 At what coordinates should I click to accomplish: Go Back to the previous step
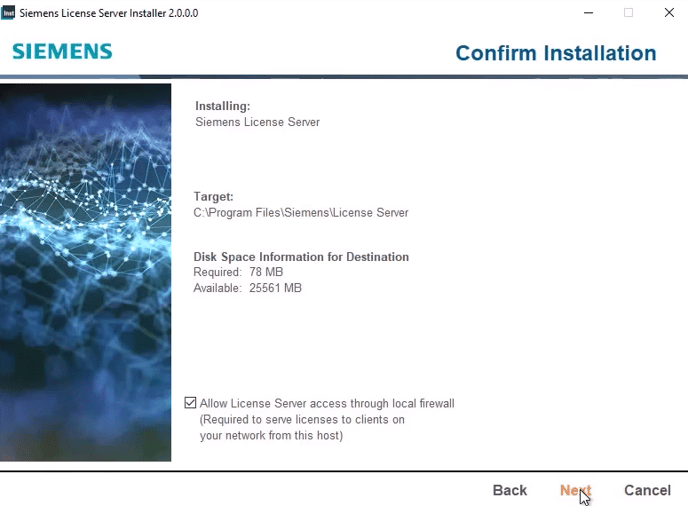click(509, 490)
